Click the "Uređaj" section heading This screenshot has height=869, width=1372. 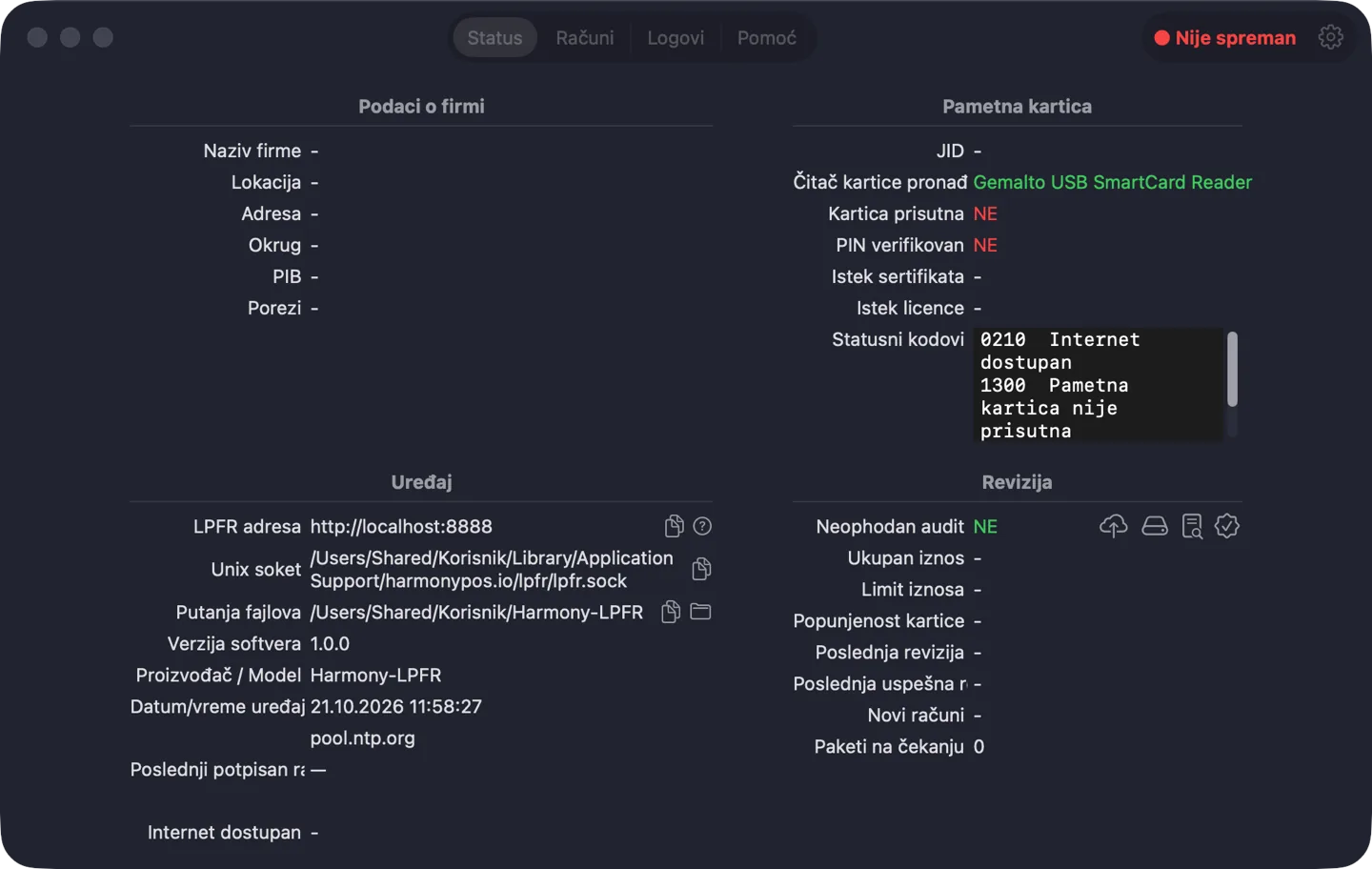421,482
